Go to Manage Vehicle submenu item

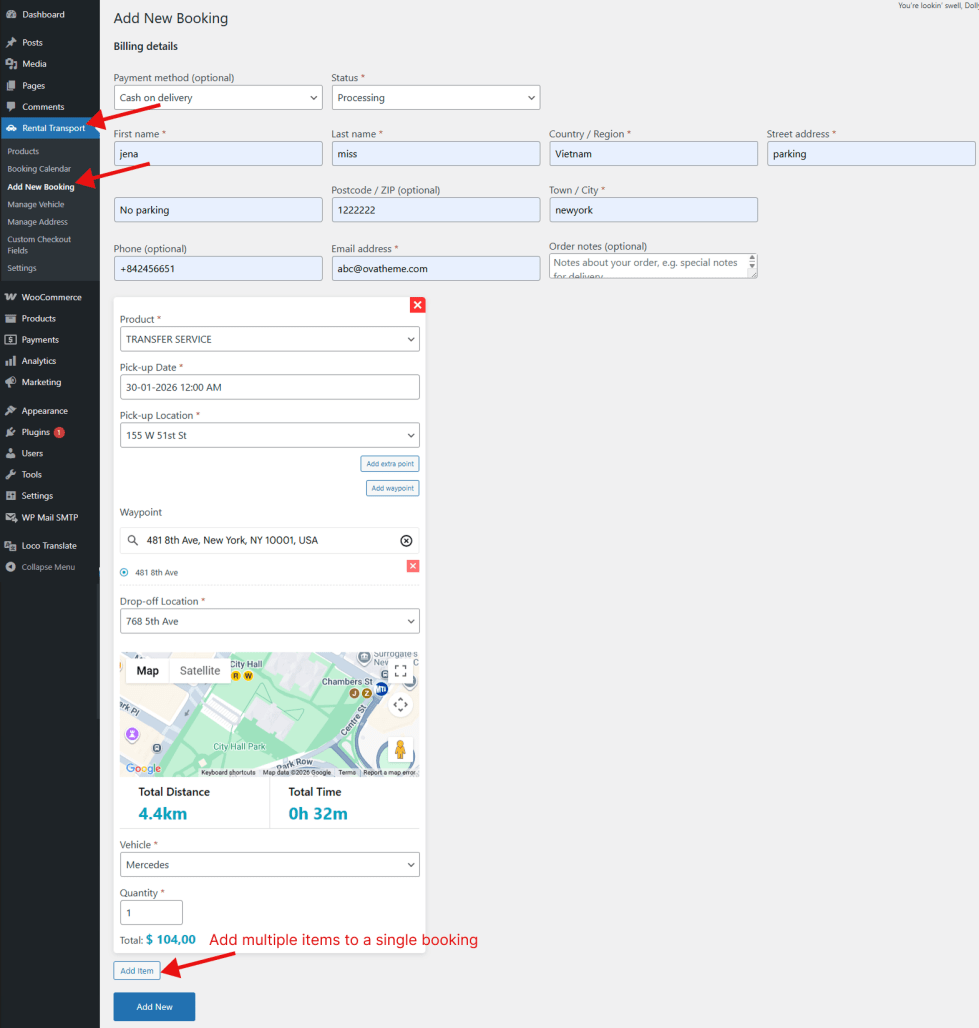[x=36, y=204]
